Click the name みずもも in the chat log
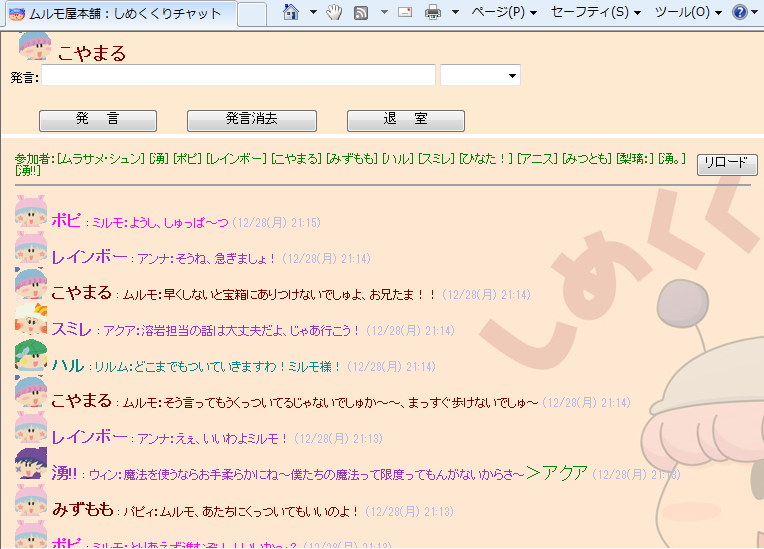This screenshot has height=549, width=764. pos(83,510)
